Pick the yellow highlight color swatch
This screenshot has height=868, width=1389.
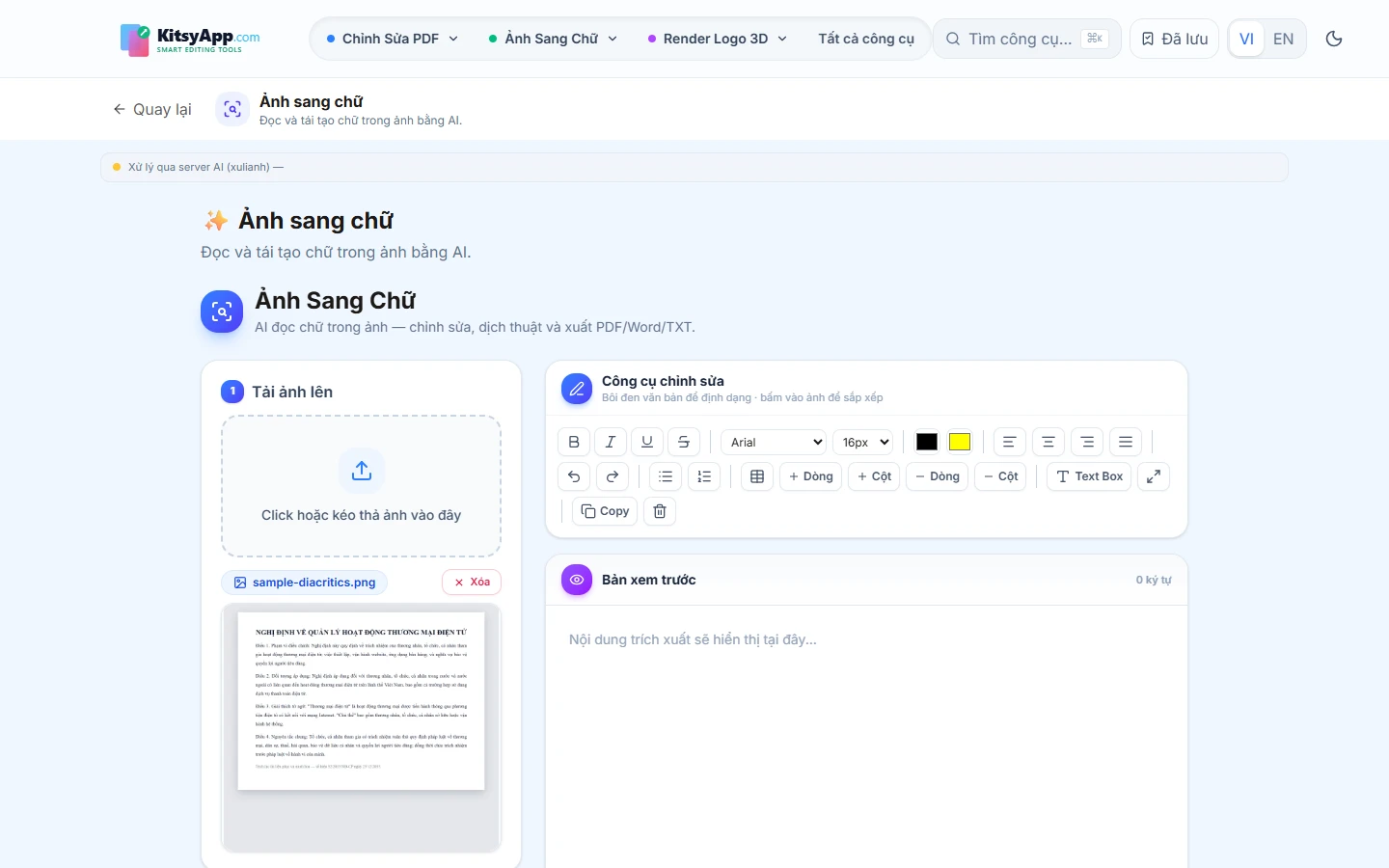pyautogui.click(x=960, y=442)
